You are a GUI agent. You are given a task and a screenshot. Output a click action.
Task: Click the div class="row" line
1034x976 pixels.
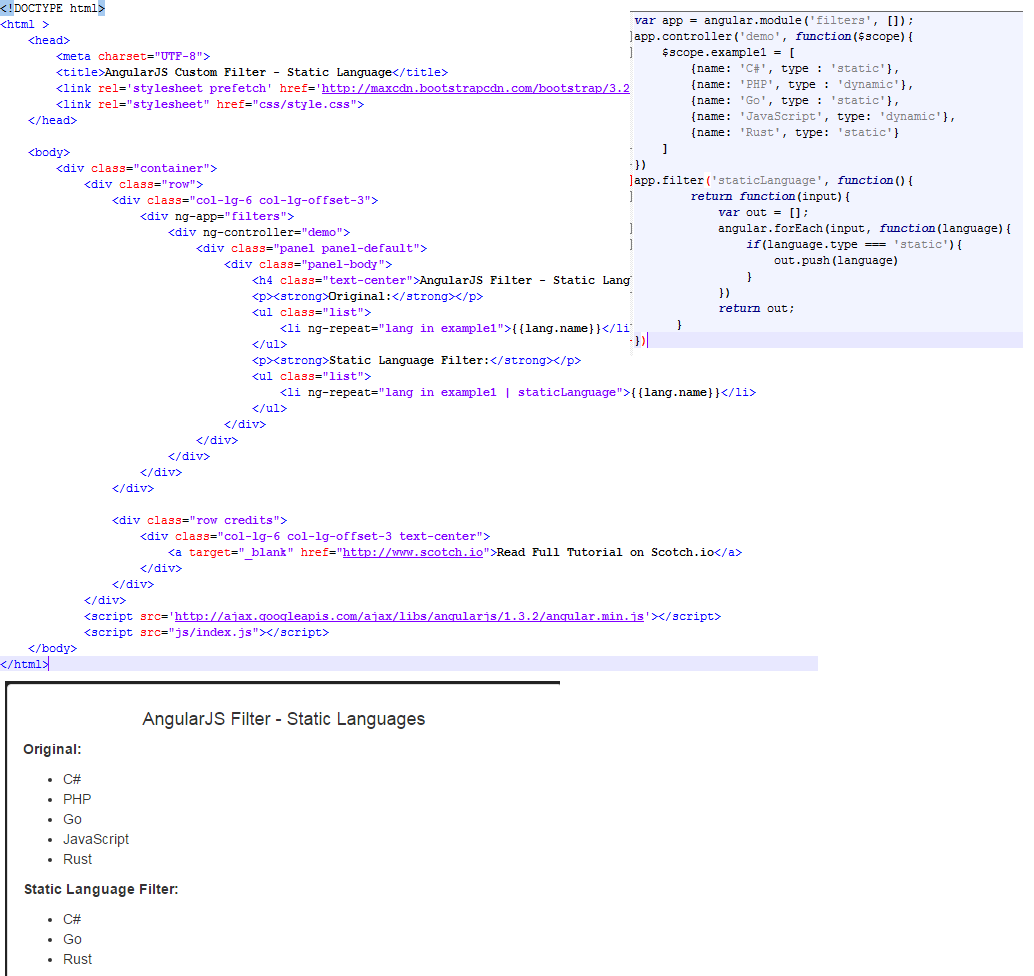(x=144, y=185)
